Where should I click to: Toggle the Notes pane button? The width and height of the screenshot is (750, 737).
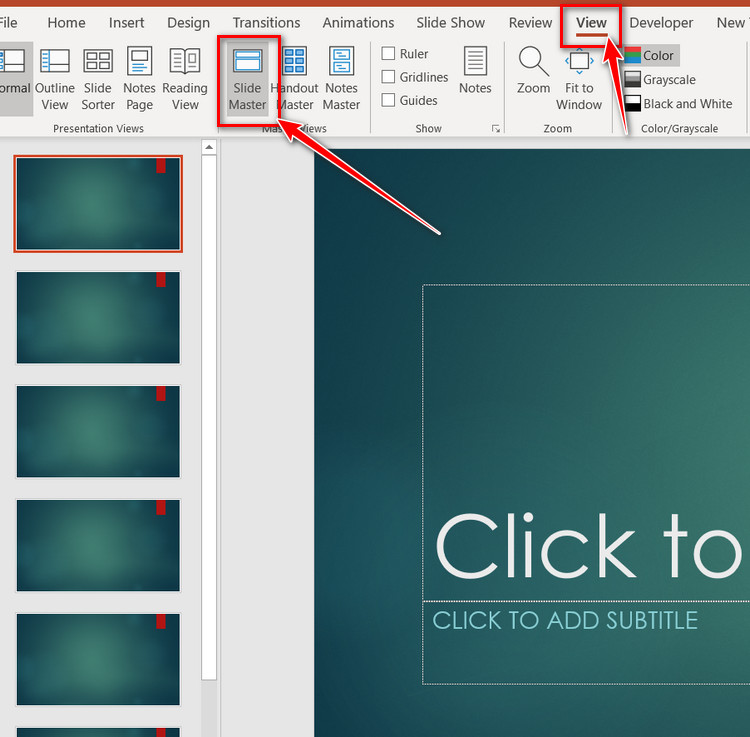(475, 71)
